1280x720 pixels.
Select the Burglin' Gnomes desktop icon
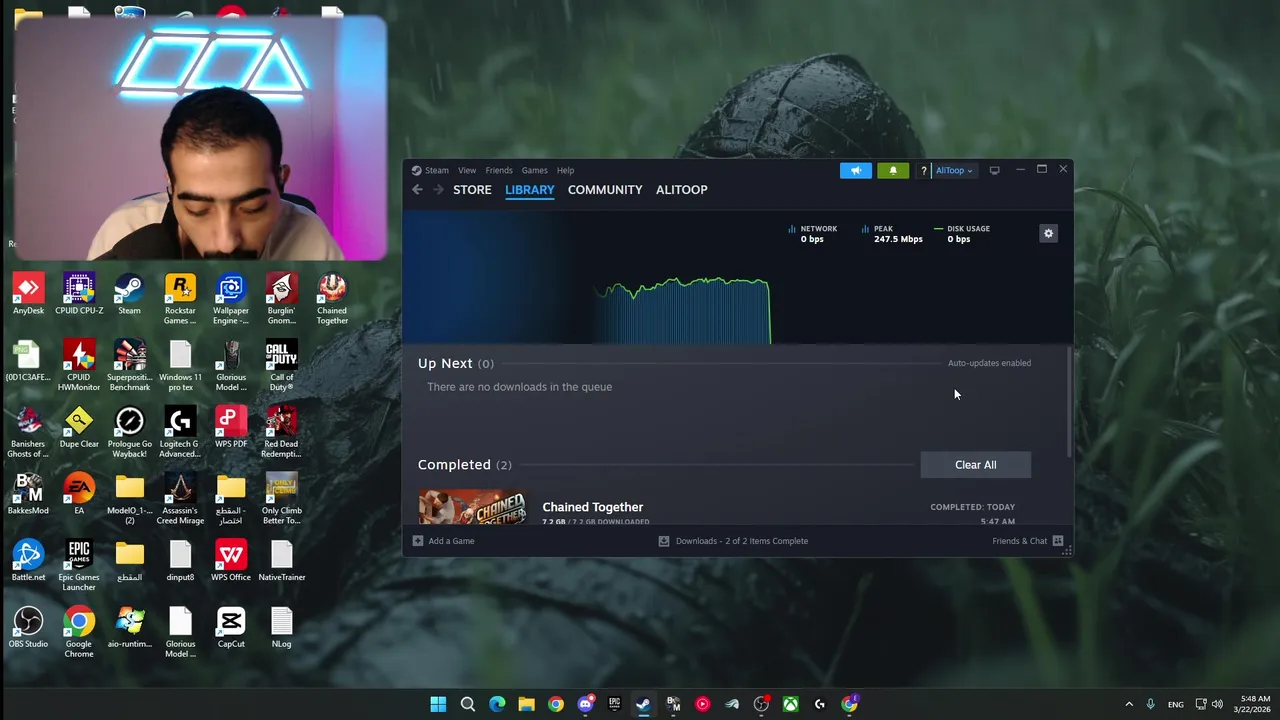click(x=281, y=299)
